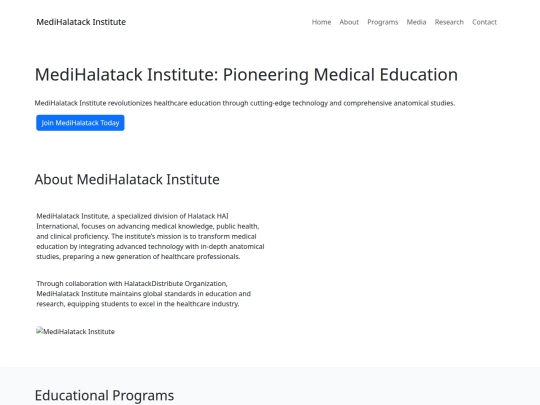The height and width of the screenshot is (405, 540).
Task: Click the Join MediHalatack Today button
Action: (80, 123)
